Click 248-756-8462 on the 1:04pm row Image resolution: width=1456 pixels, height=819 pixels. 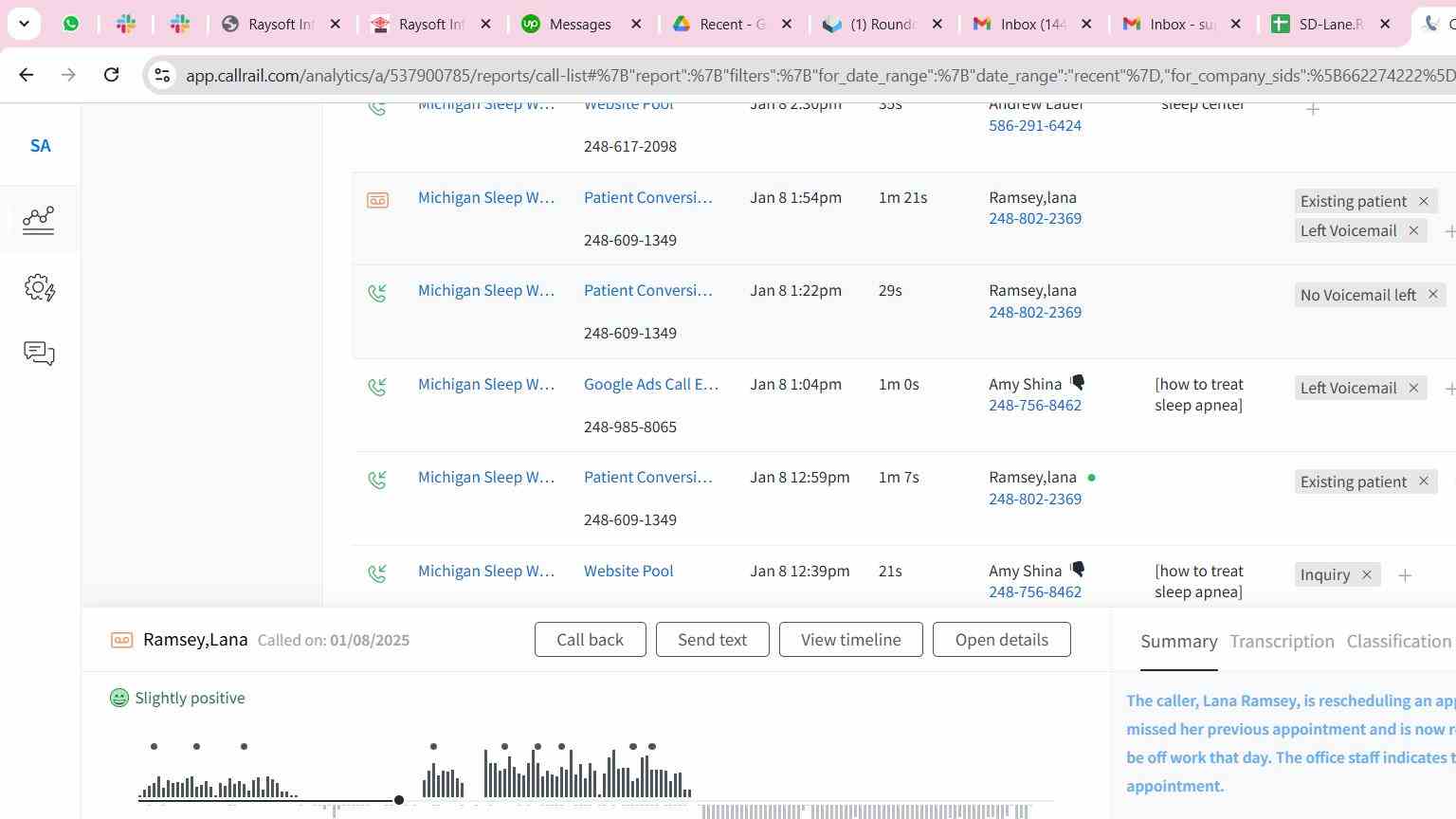point(1035,405)
